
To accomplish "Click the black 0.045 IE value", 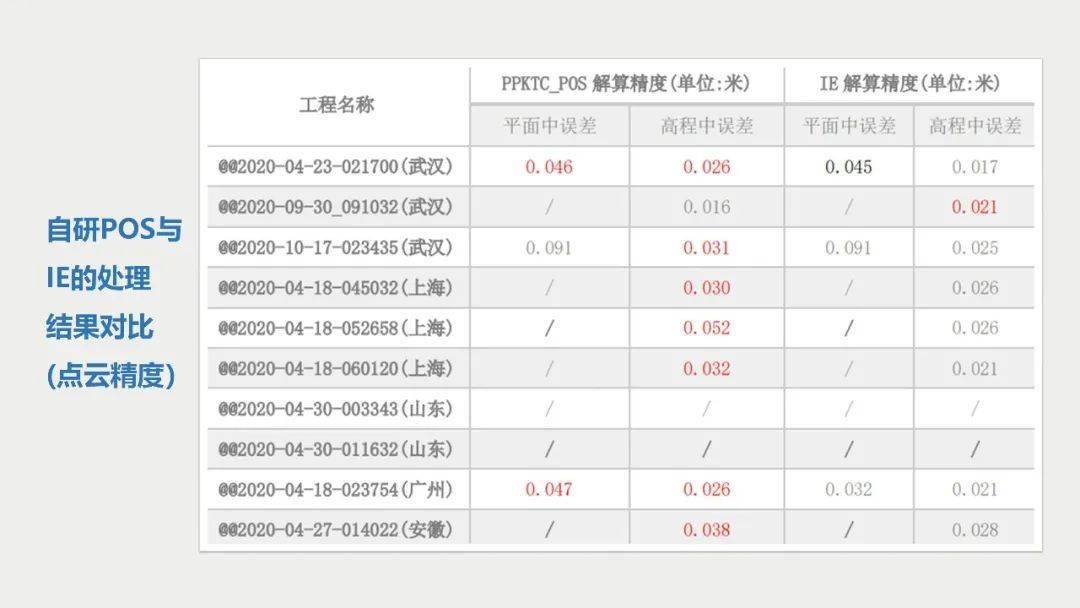I will pos(849,167).
